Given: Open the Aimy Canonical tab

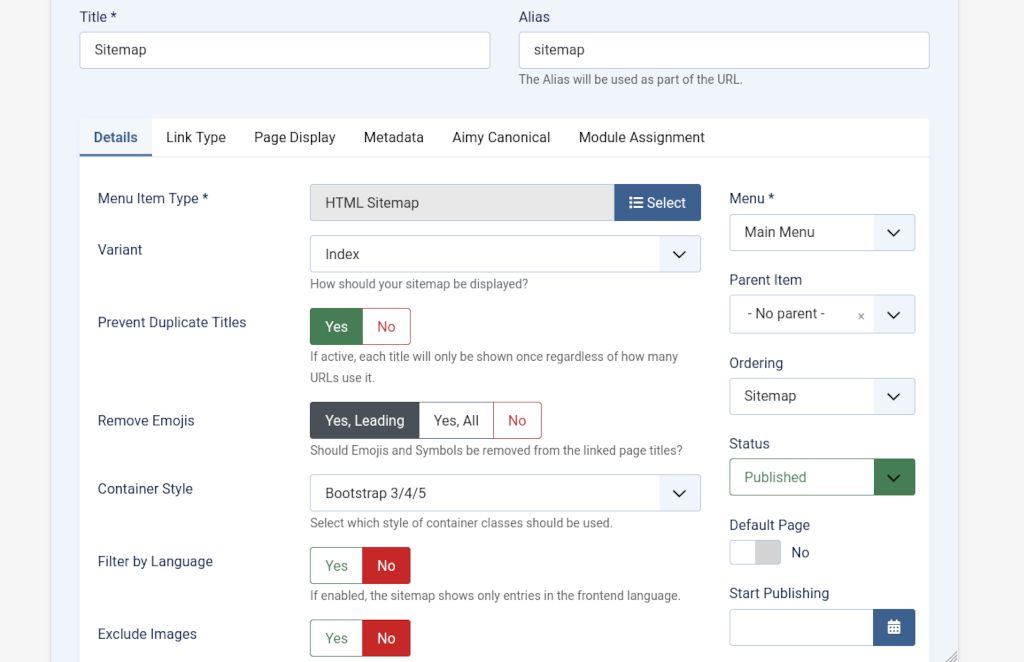Looking at the screenshot, I should 501,137.
